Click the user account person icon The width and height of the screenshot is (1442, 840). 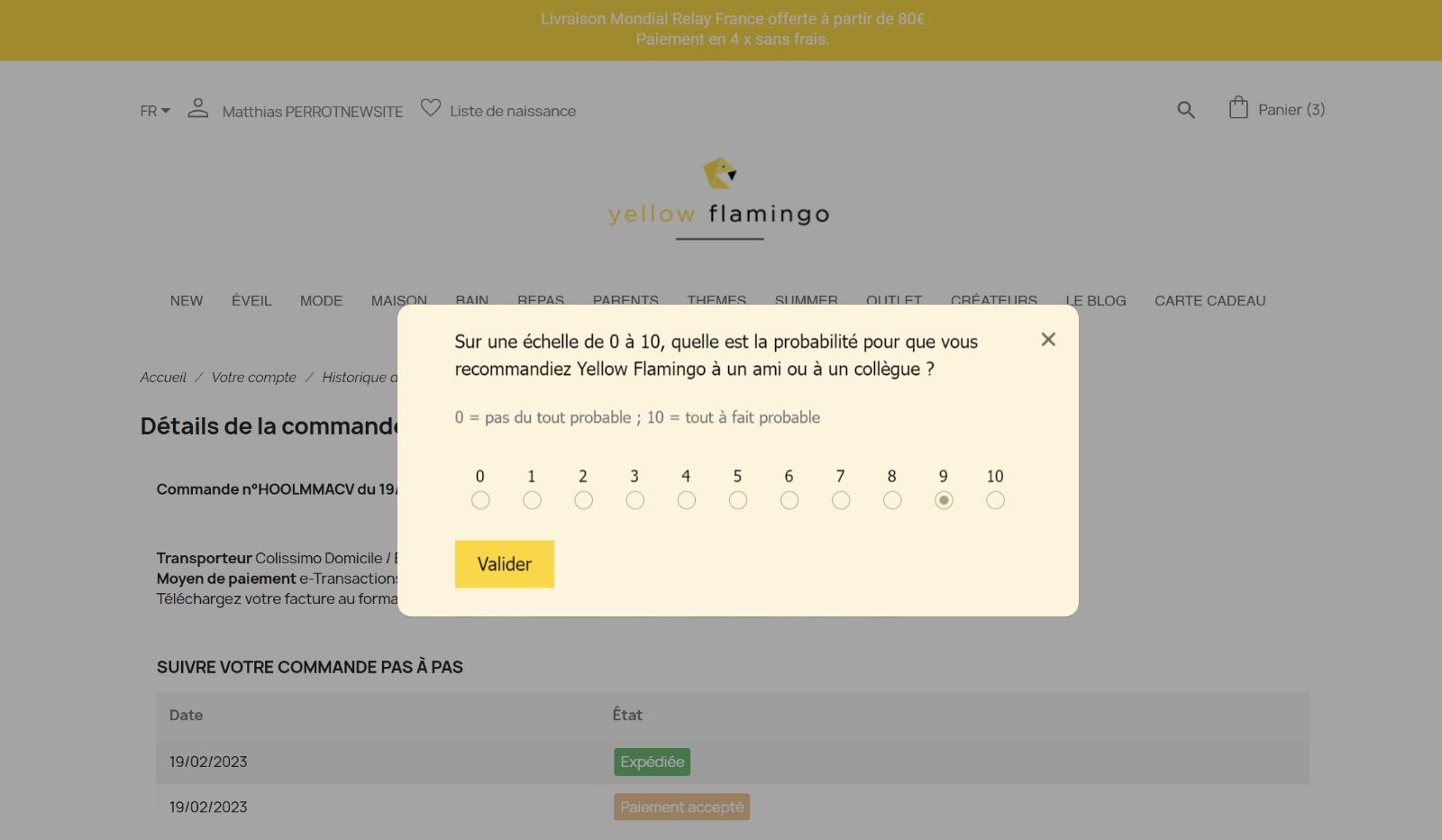[x=198, y=108]
